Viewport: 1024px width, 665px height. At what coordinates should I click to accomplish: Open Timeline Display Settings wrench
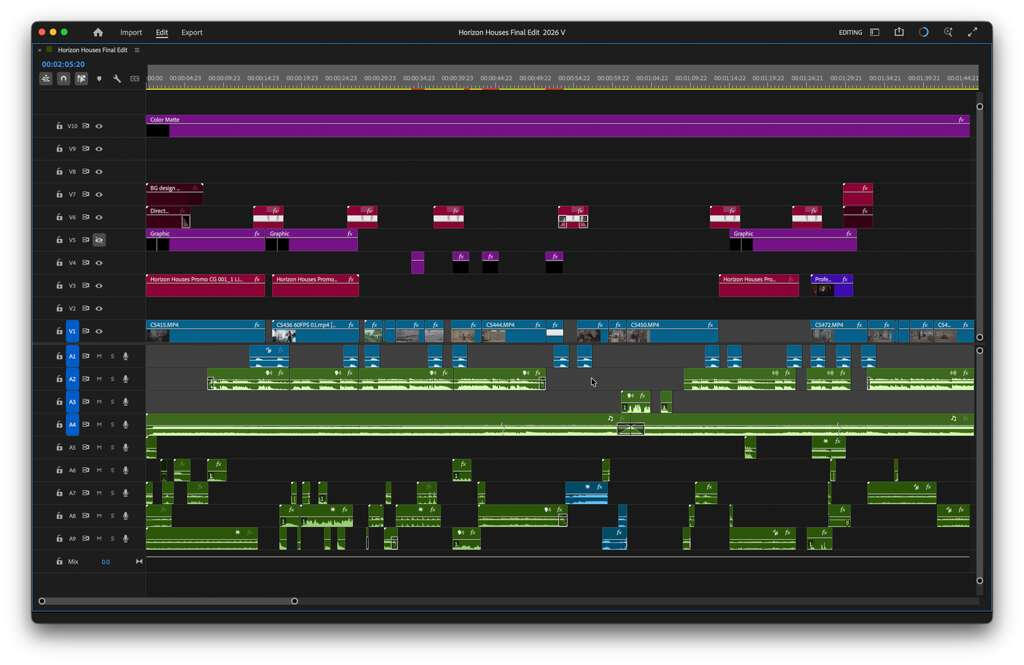[x=117, y=79]
